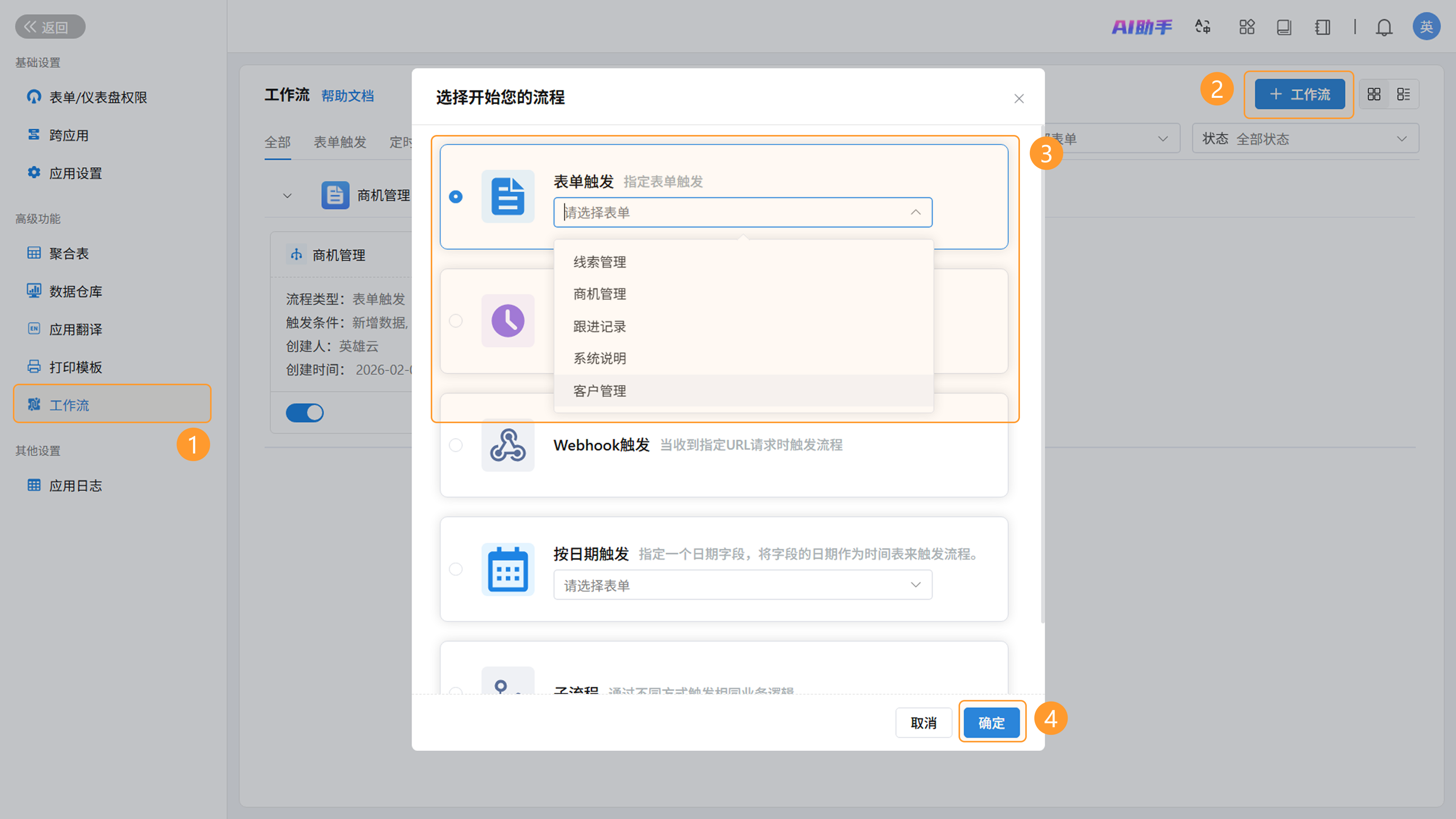Choose 客户管理 from the form list
Screen dimensions: 1456x819
pos(600,391)
